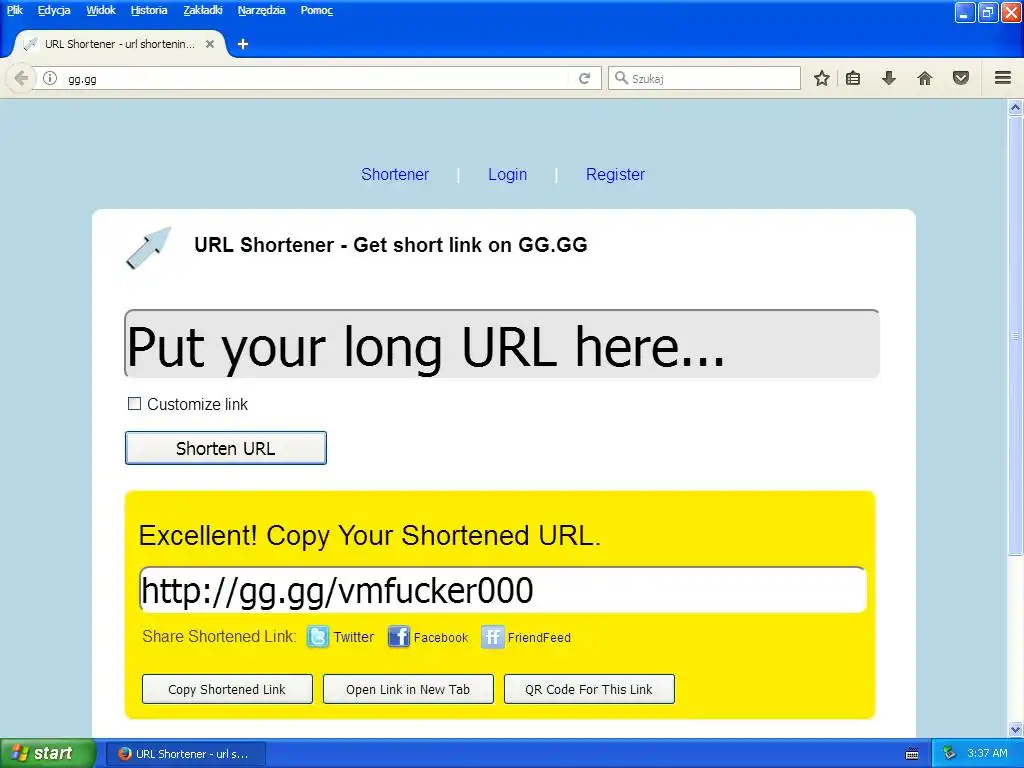Click the 3:37 AM taskbar clock
This screenshot has width=1024, height=768.
987,753
